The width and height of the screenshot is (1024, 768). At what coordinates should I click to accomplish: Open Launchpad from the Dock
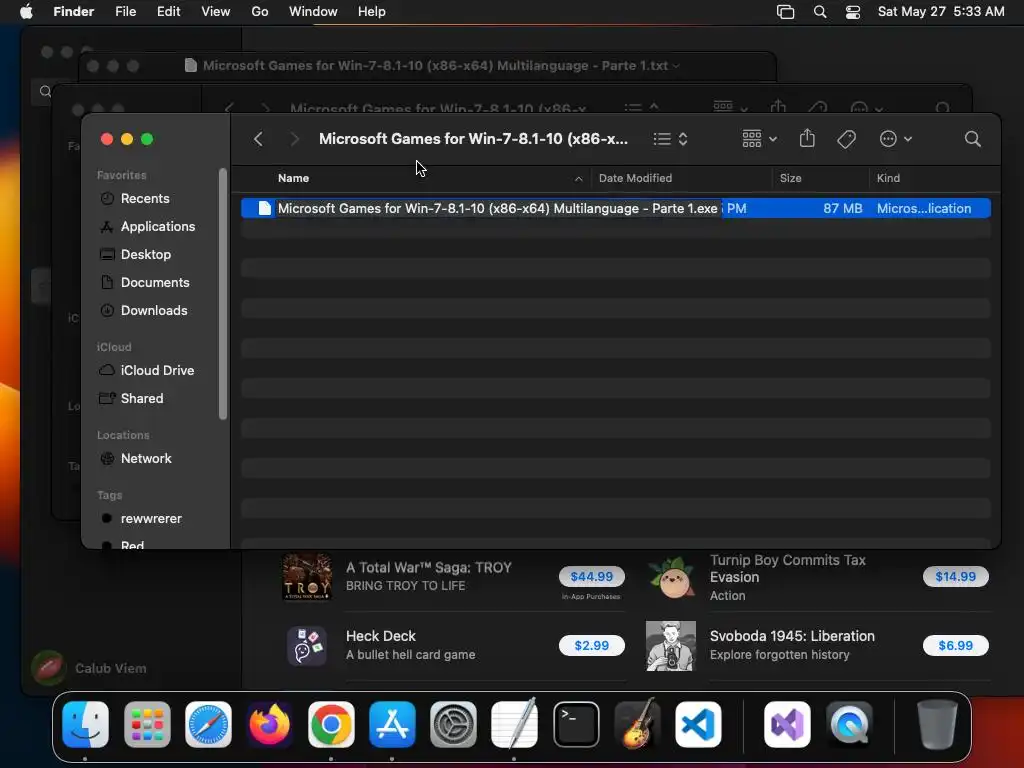[147, 725]
